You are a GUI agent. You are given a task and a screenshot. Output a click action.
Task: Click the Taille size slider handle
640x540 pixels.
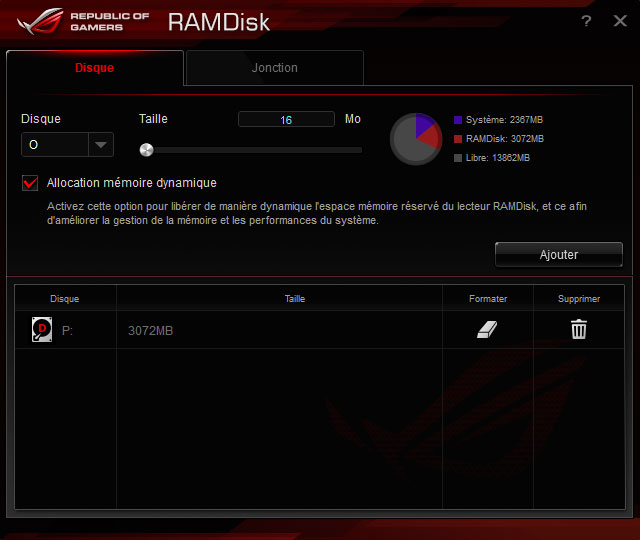tap(146, 150)
